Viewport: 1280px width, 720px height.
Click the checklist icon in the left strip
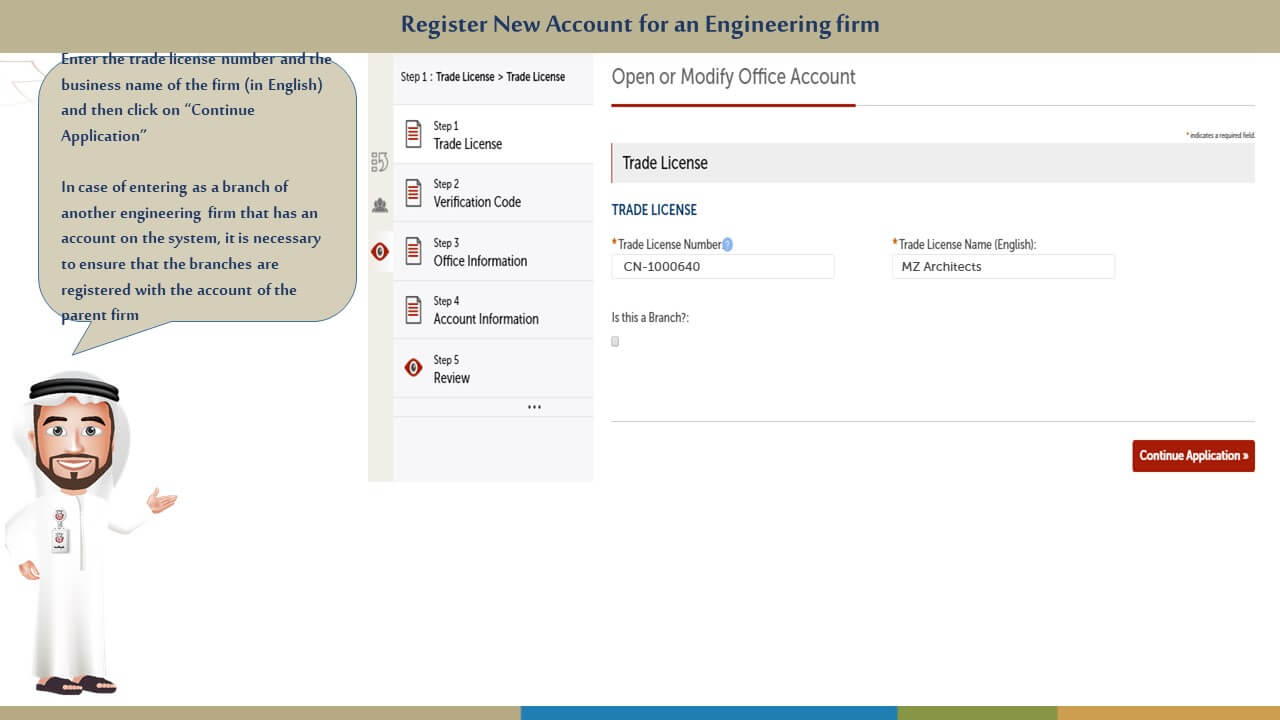click(x=379, y=162)
